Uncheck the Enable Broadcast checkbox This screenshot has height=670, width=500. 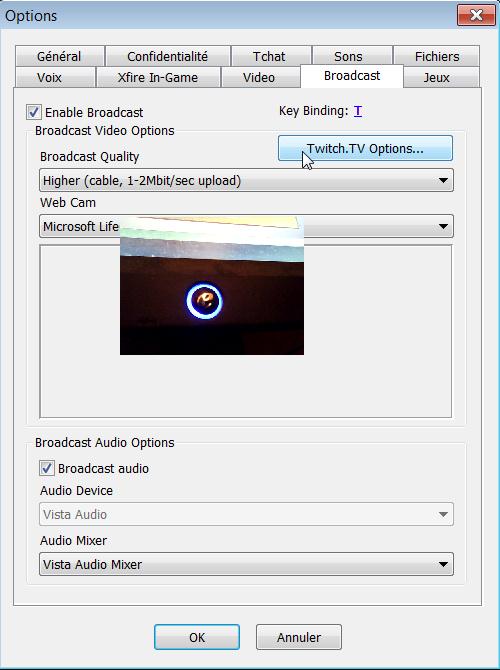[x=34, y=112]
